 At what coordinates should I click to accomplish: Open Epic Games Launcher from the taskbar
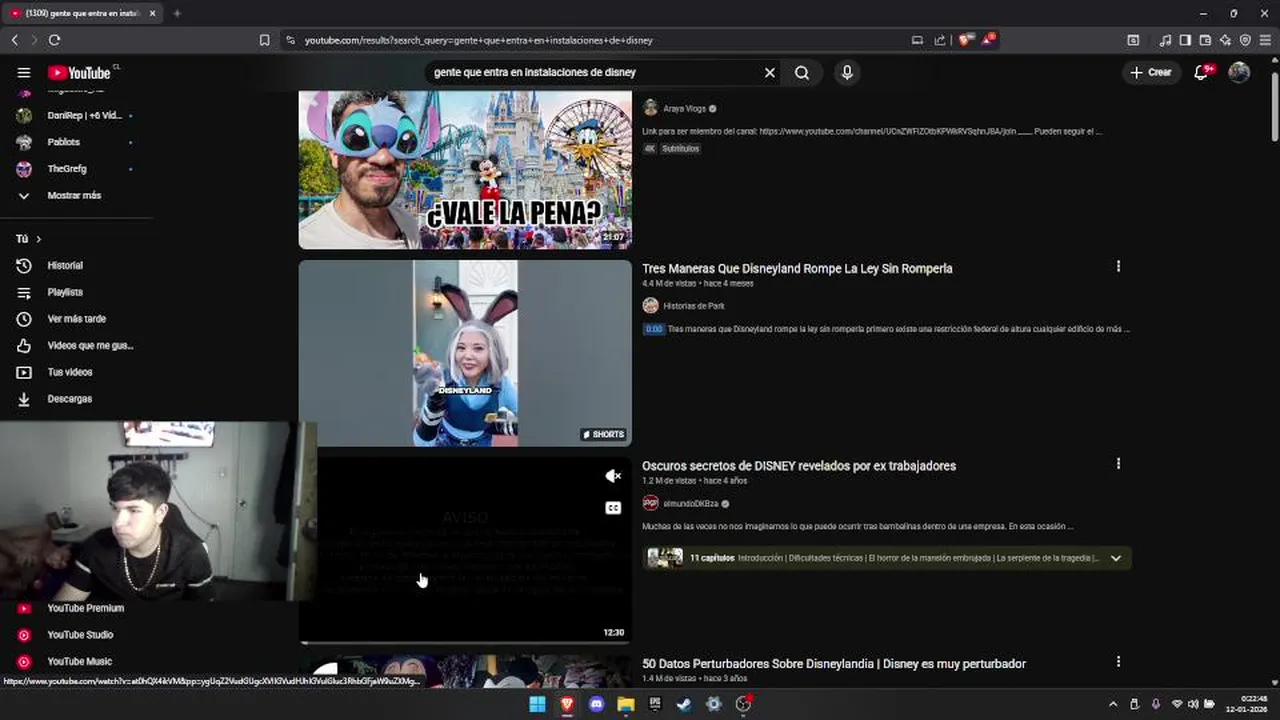(x=655, y=704)
